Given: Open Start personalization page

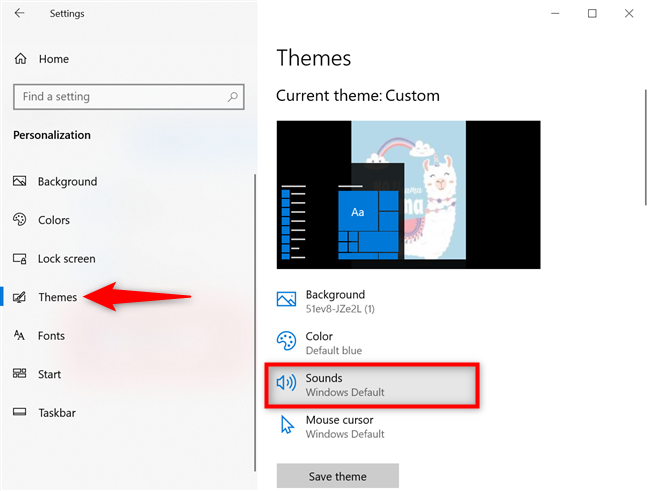Looking at the screenshot, I should [x=49, y=374].
